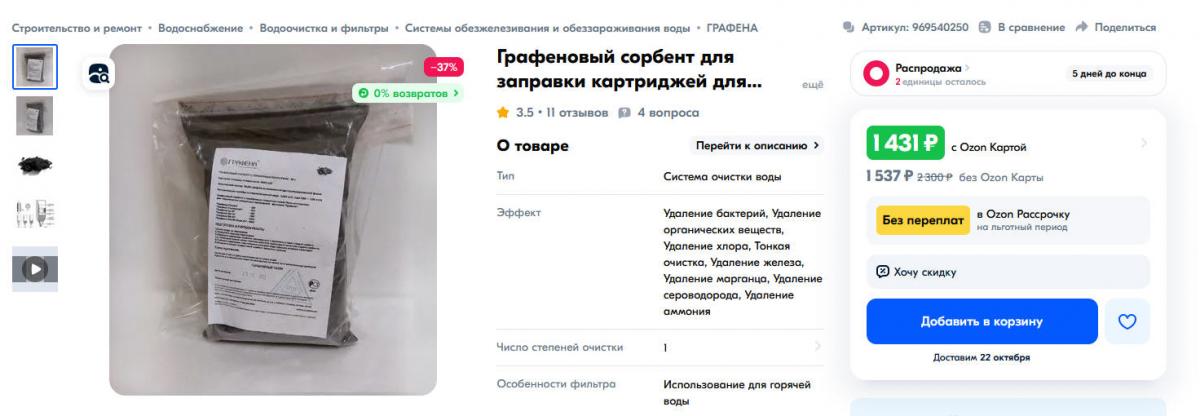Click the 'Хочу скидку' discount icon
The width and height of the screenshot is (1200, 416).
click(882, 271)
